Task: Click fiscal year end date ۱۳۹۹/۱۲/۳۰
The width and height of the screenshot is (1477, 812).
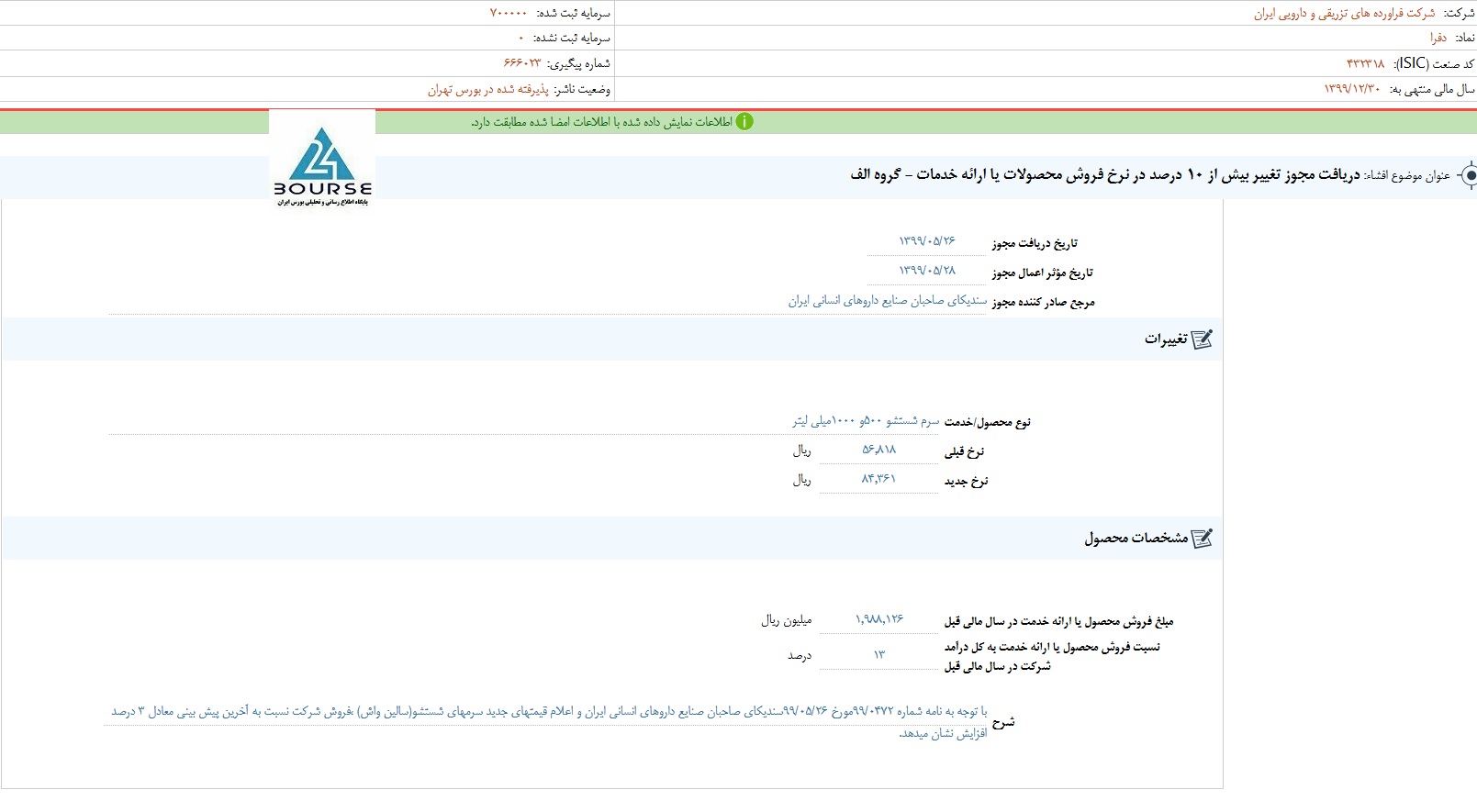Action: pos(1352,89)
